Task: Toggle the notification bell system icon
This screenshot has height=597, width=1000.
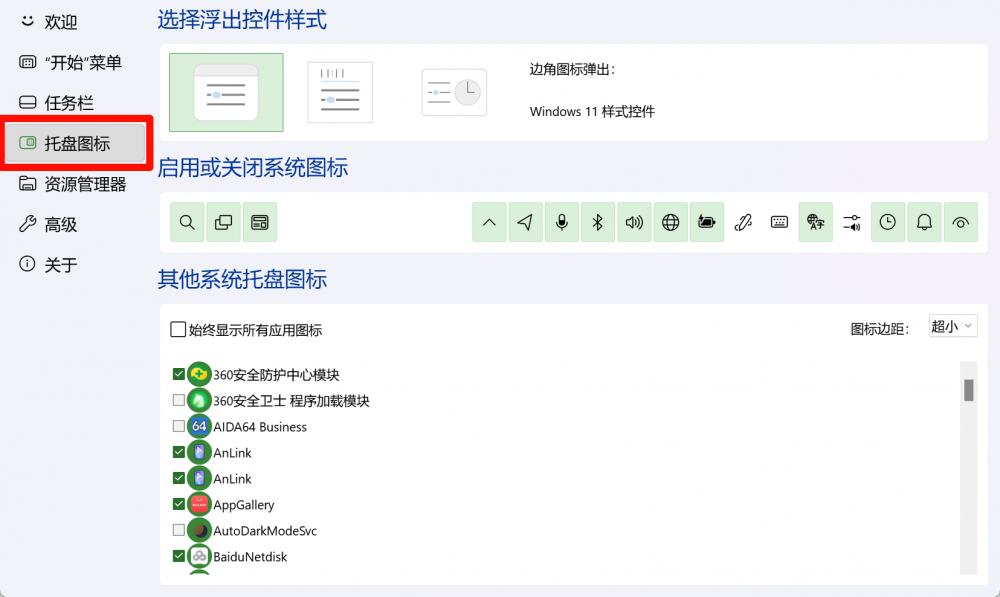Action: 924,223
